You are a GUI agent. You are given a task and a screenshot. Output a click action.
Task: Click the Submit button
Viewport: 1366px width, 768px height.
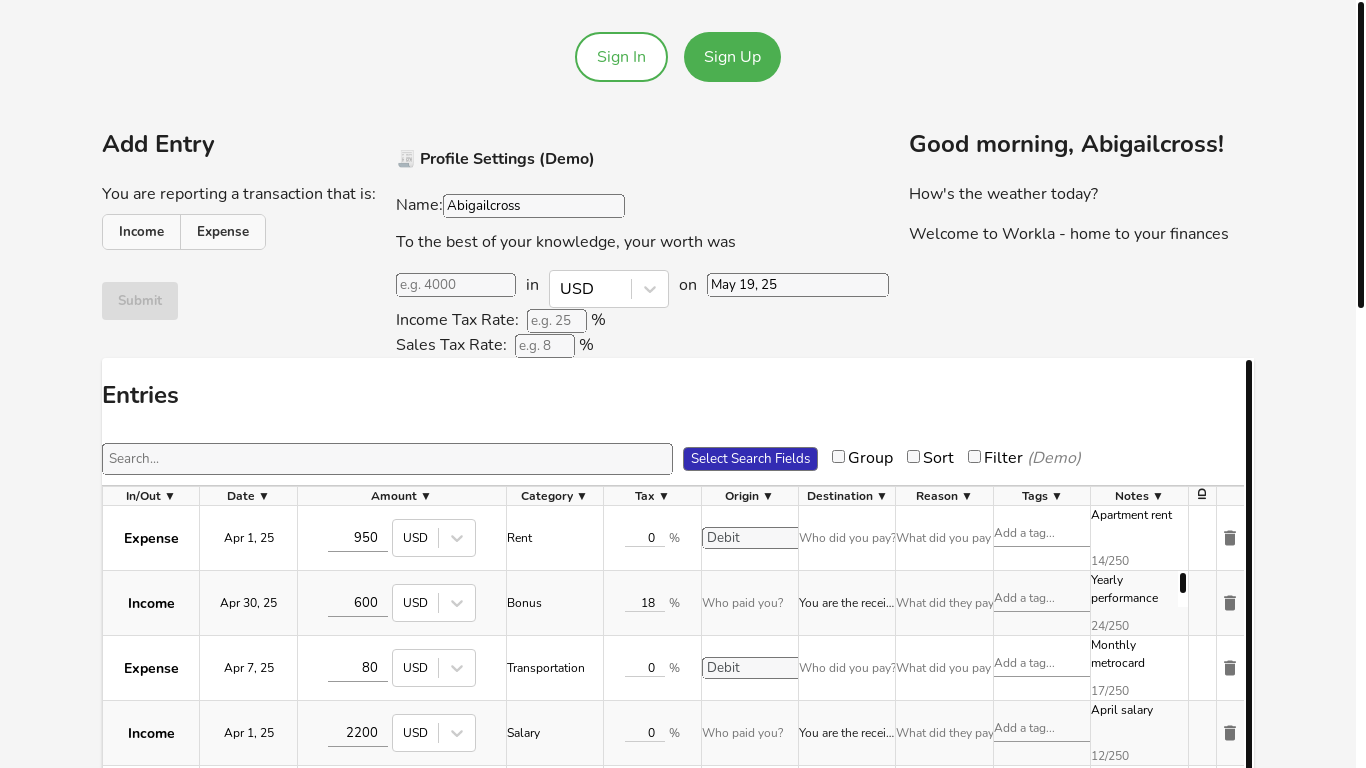pos(140,301)
